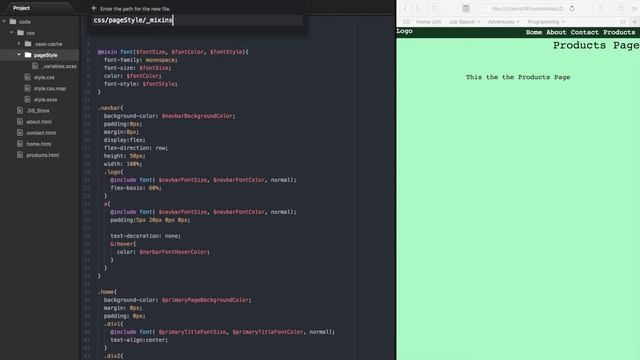The height and width of the screenshot is (360, 640).
Task: Click the Safari address bar
Action: pyautogui.click(x=527, y=9)
